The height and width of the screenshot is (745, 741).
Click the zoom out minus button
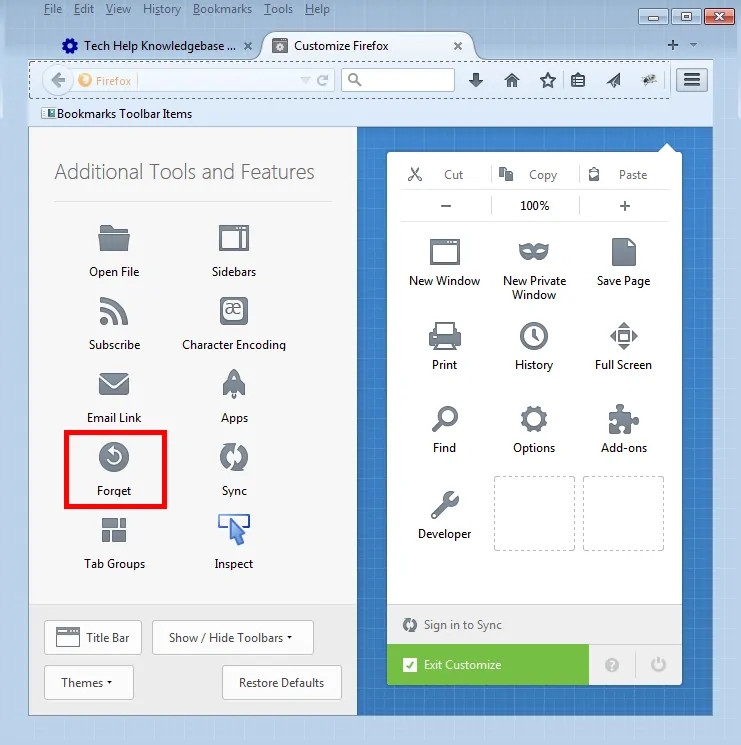[446, 206]
